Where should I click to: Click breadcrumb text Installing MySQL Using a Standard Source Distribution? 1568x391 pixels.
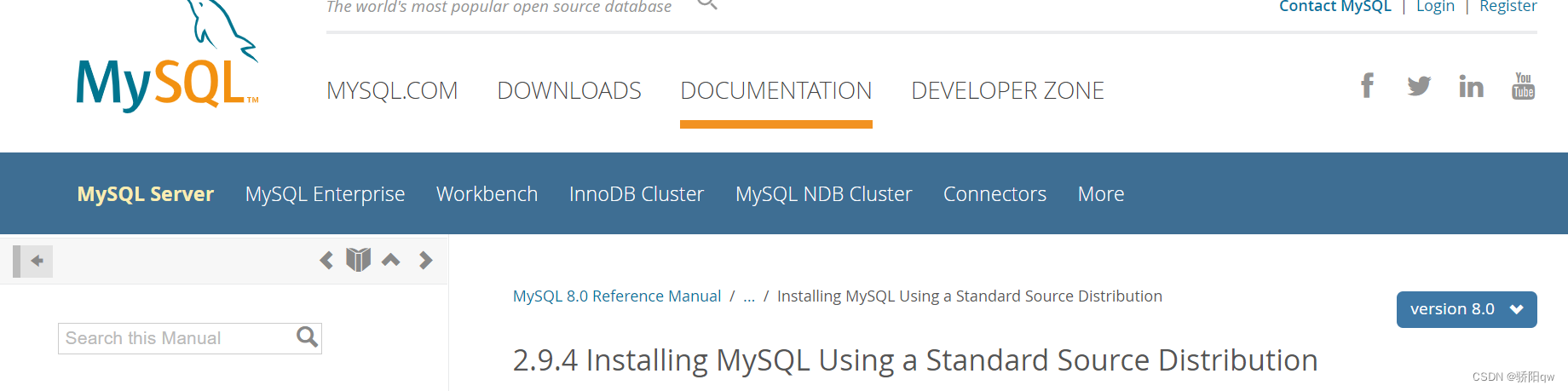(x=970, y=296)
